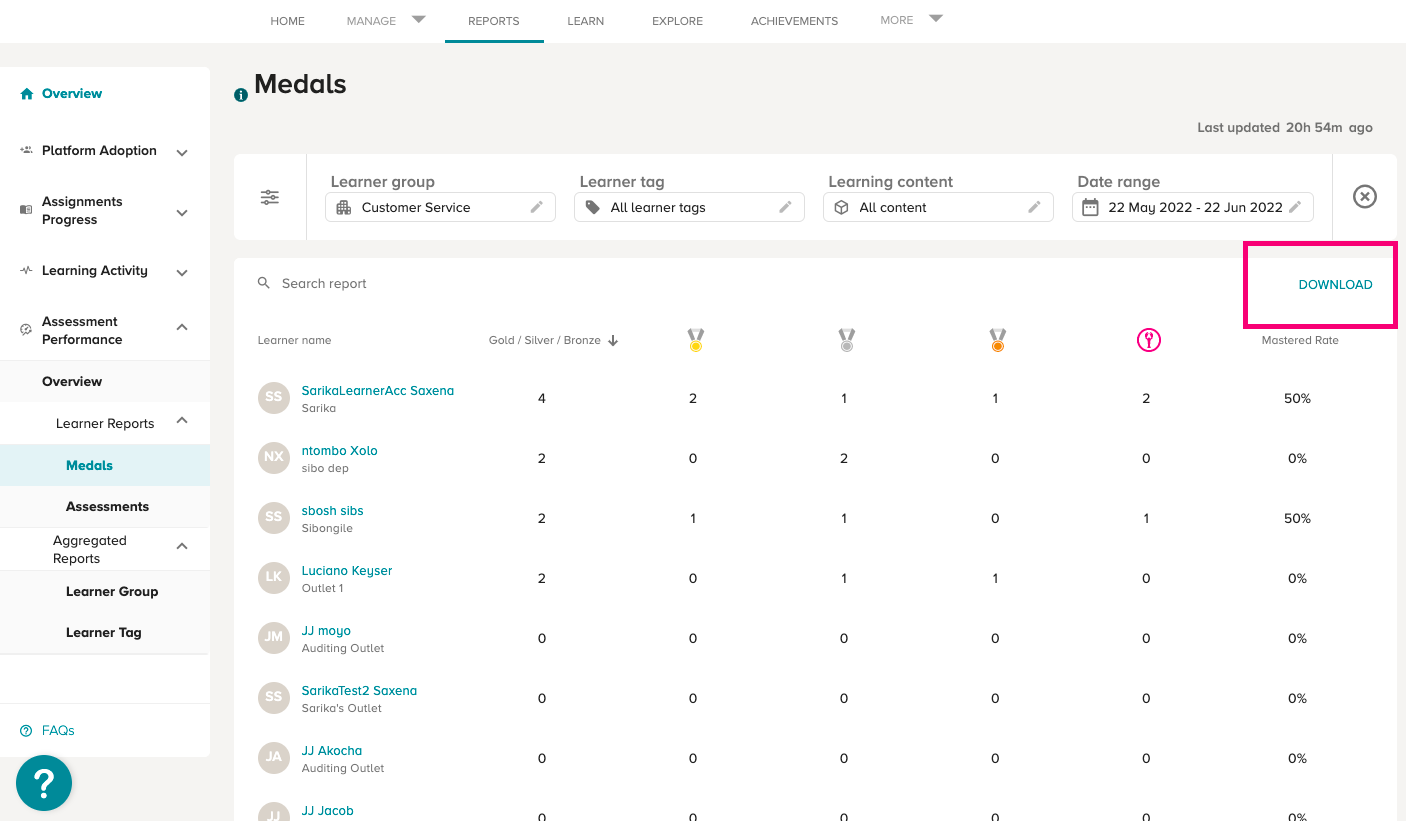Edit Date range with its pencil icon
1406x821 pixels.
[1295, 207]
